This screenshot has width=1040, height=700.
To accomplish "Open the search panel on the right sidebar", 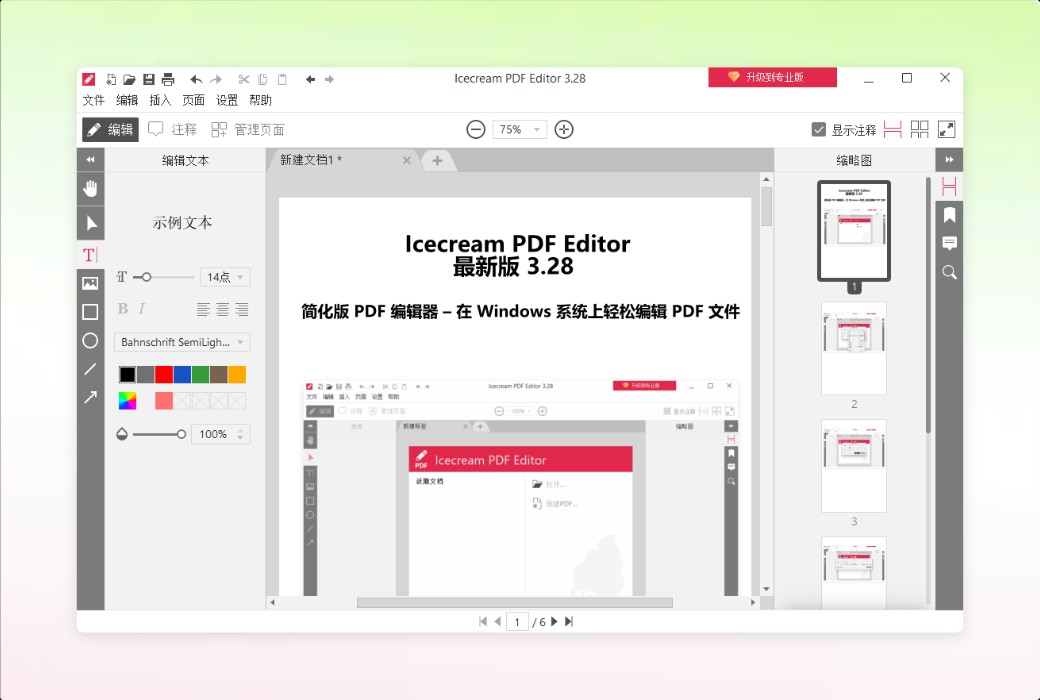I will (948, 271).
